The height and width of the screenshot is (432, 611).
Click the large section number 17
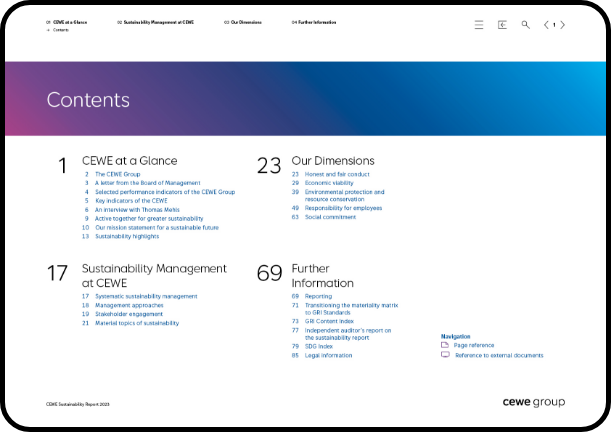pyautogui.click(x=57, y=273)
